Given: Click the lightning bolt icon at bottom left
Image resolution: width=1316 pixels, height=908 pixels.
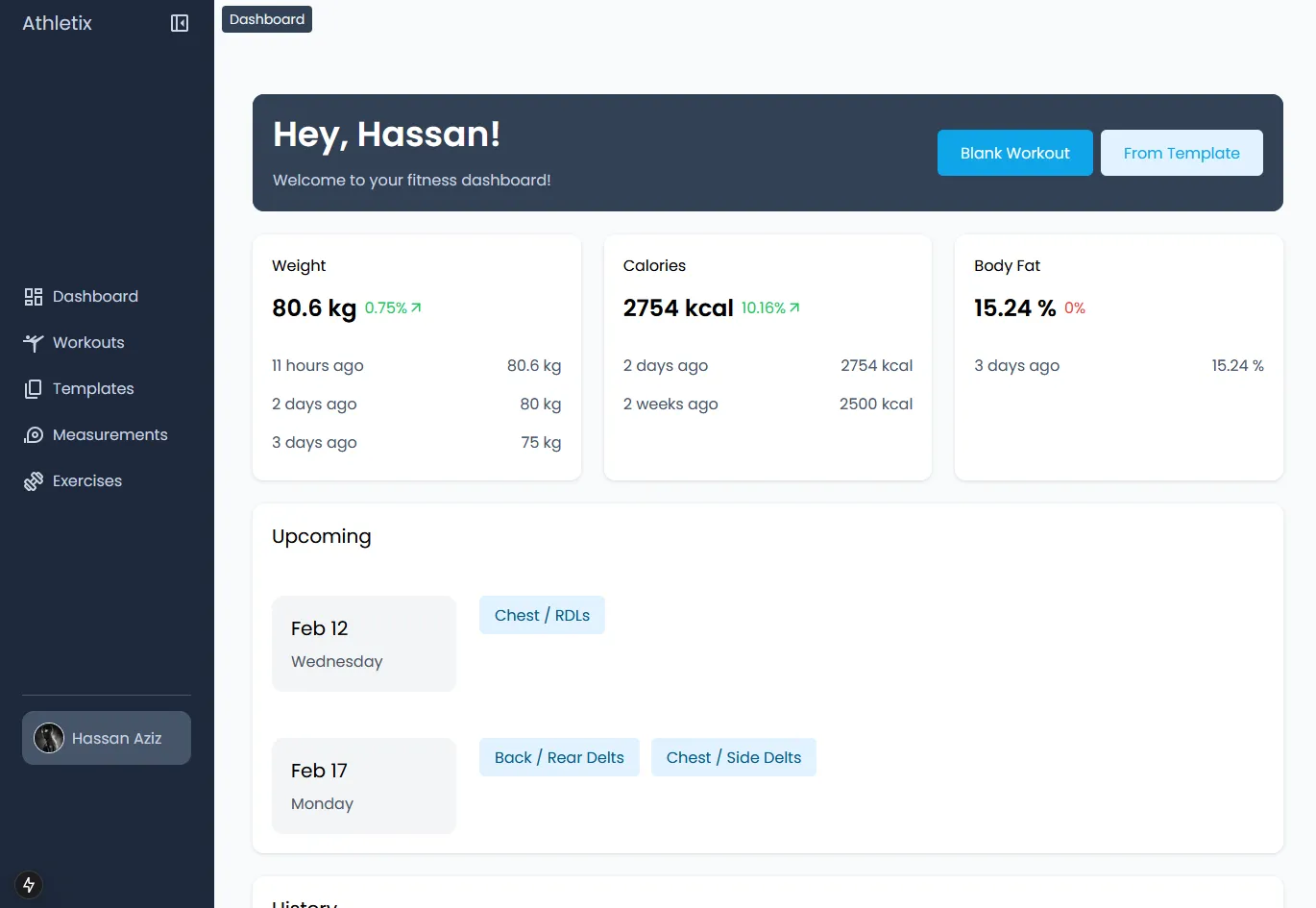Looking at the screenshot, I should coord(29,884).
